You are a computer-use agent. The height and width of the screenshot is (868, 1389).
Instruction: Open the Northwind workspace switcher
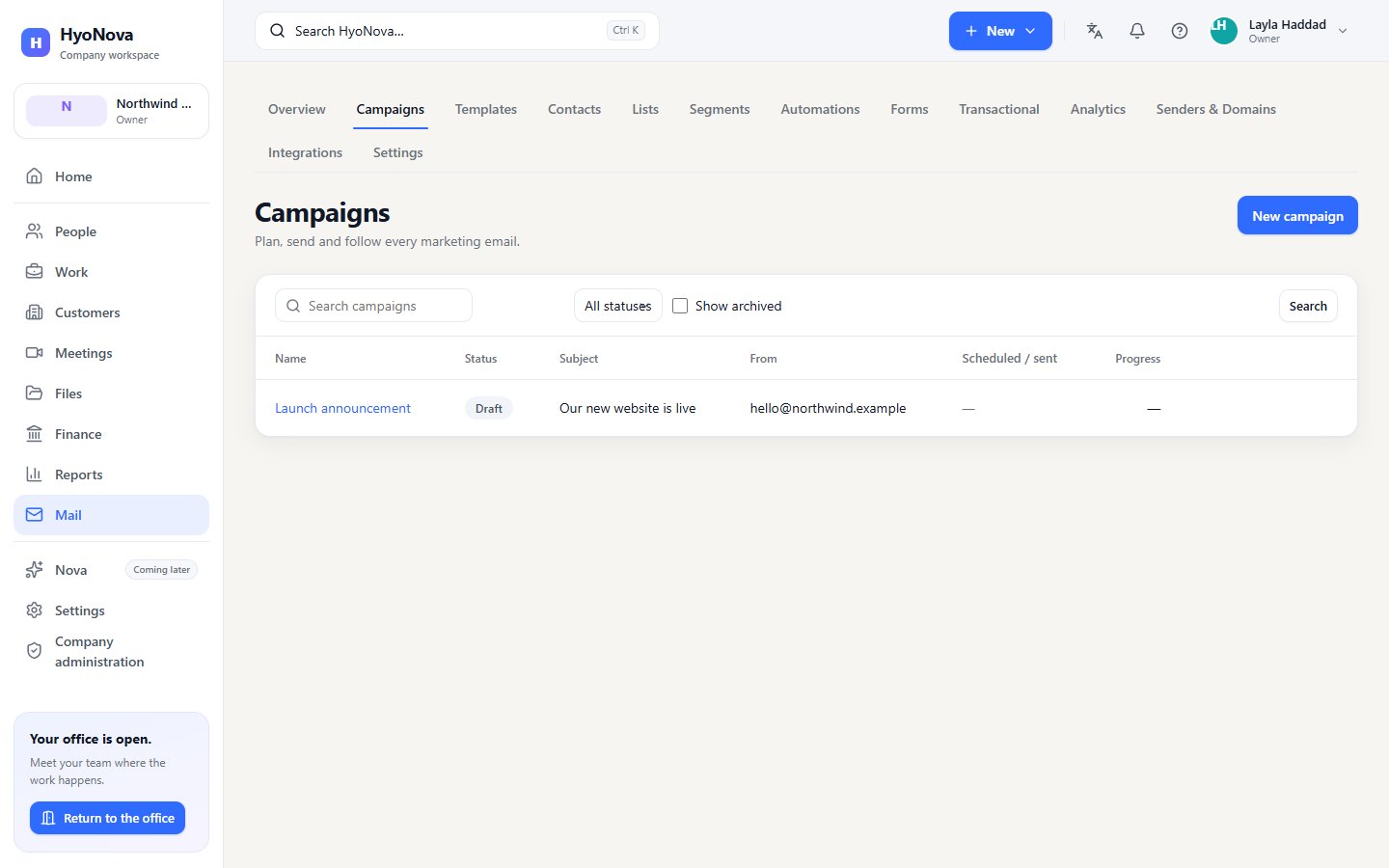(111, 111)
